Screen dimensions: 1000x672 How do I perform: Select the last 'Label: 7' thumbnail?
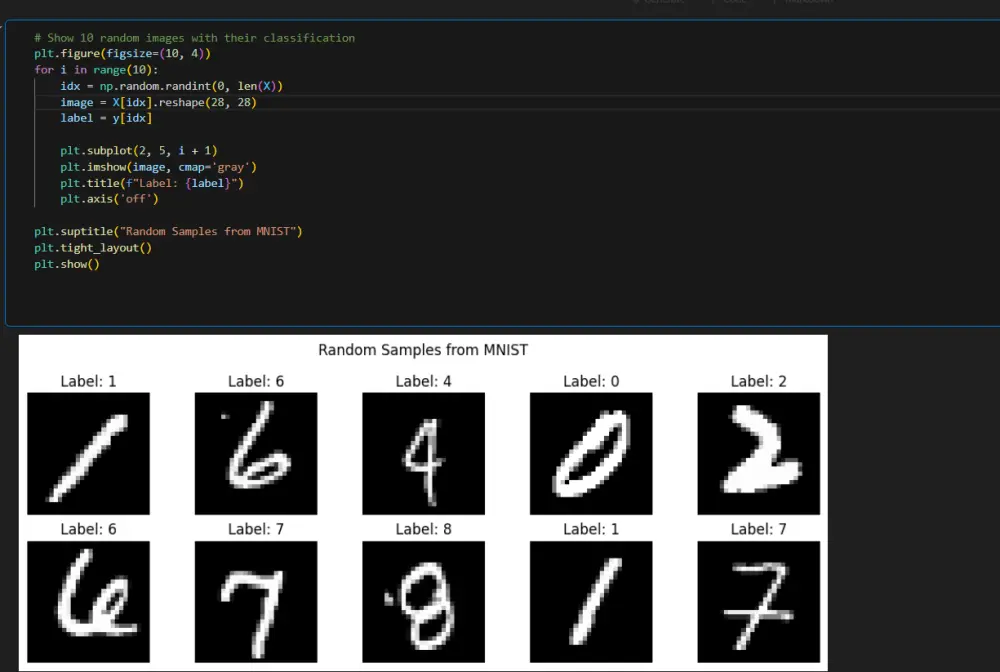[758, 601]
